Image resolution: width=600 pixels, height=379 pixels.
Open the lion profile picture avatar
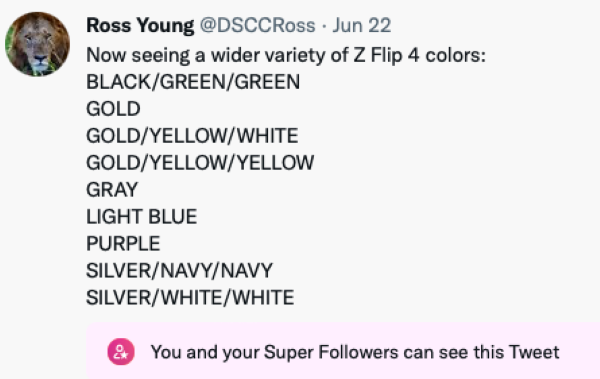pos(38,44)
